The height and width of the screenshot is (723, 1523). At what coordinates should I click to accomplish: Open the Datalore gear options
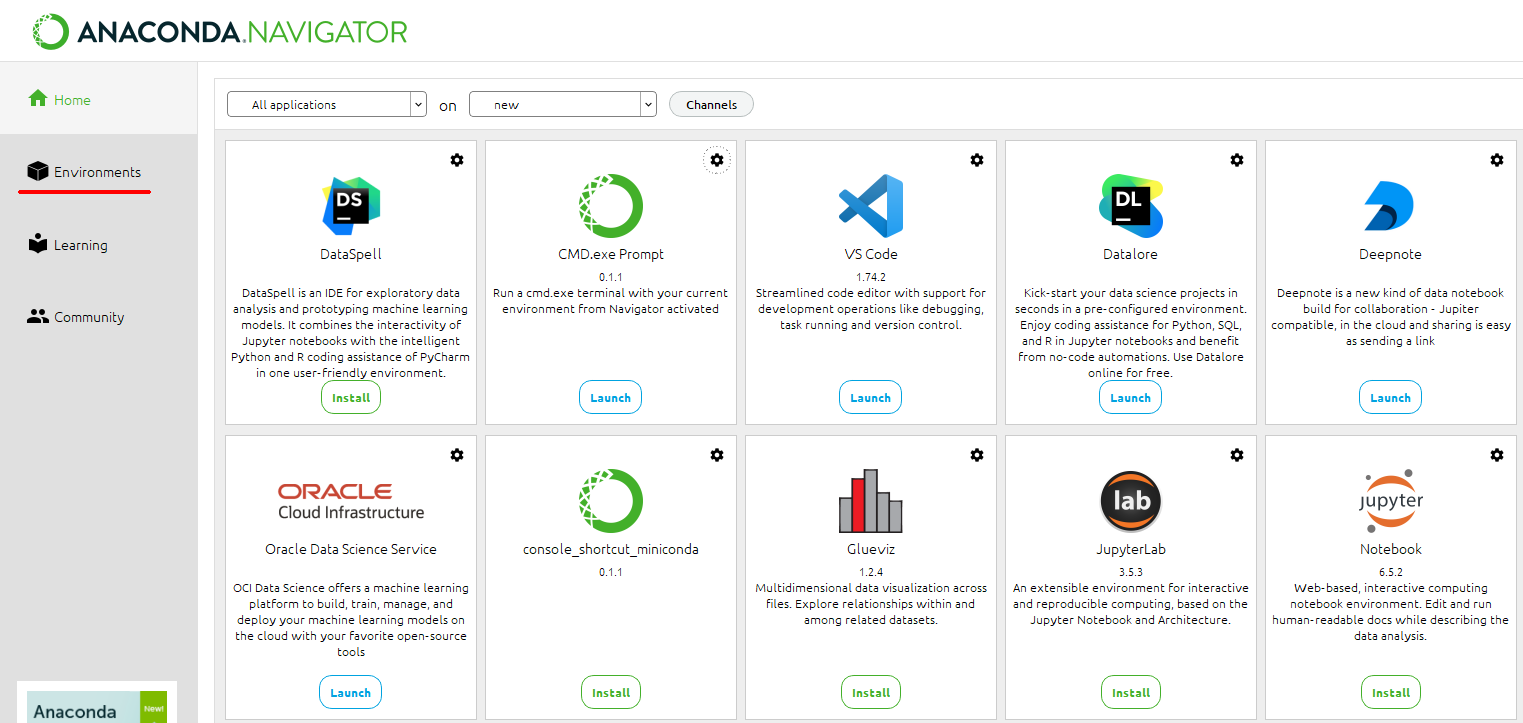pyautogui.click(x=1237, y=160)
